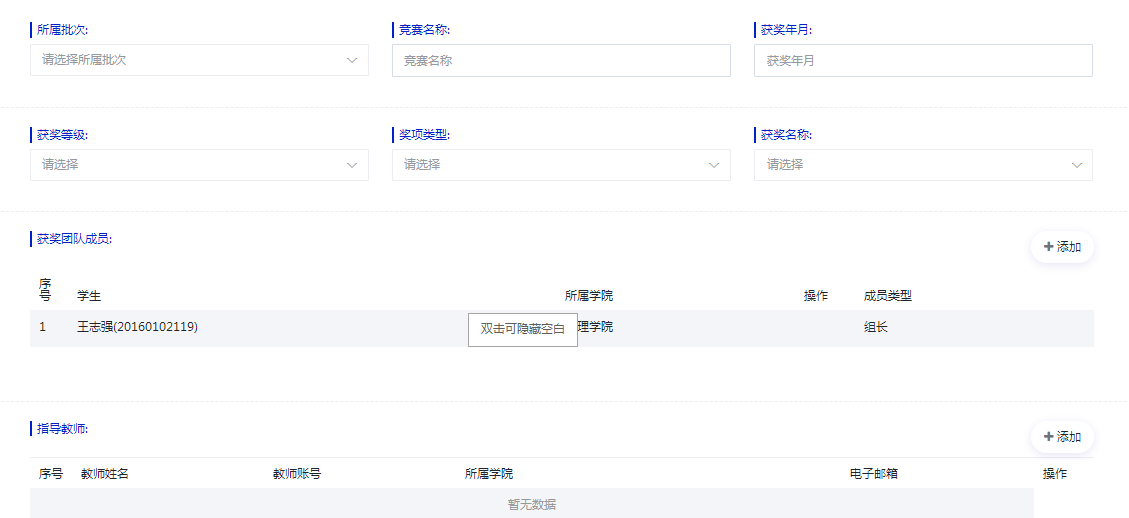The width and height of the screenshot is (1129, 518).
Task: Click the 成员类型 column header
Action: [888, 296]
